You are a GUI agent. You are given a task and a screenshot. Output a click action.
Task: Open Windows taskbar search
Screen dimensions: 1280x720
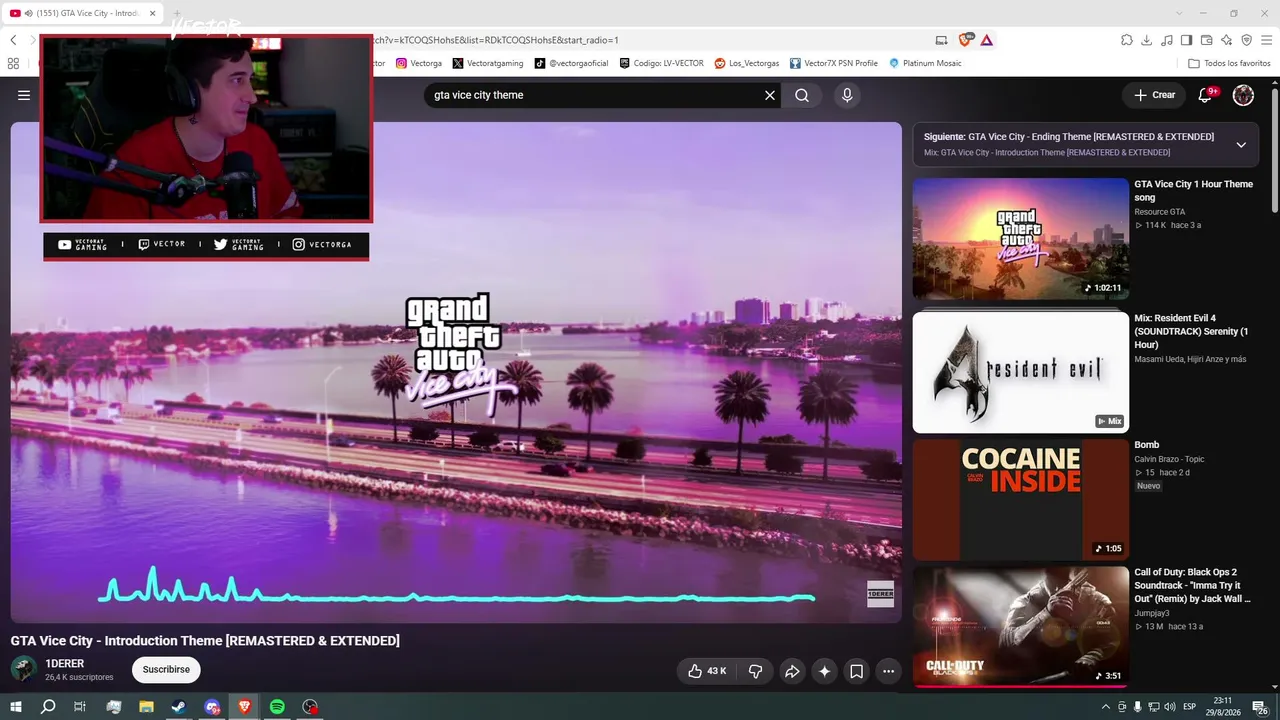coord(48,707)
